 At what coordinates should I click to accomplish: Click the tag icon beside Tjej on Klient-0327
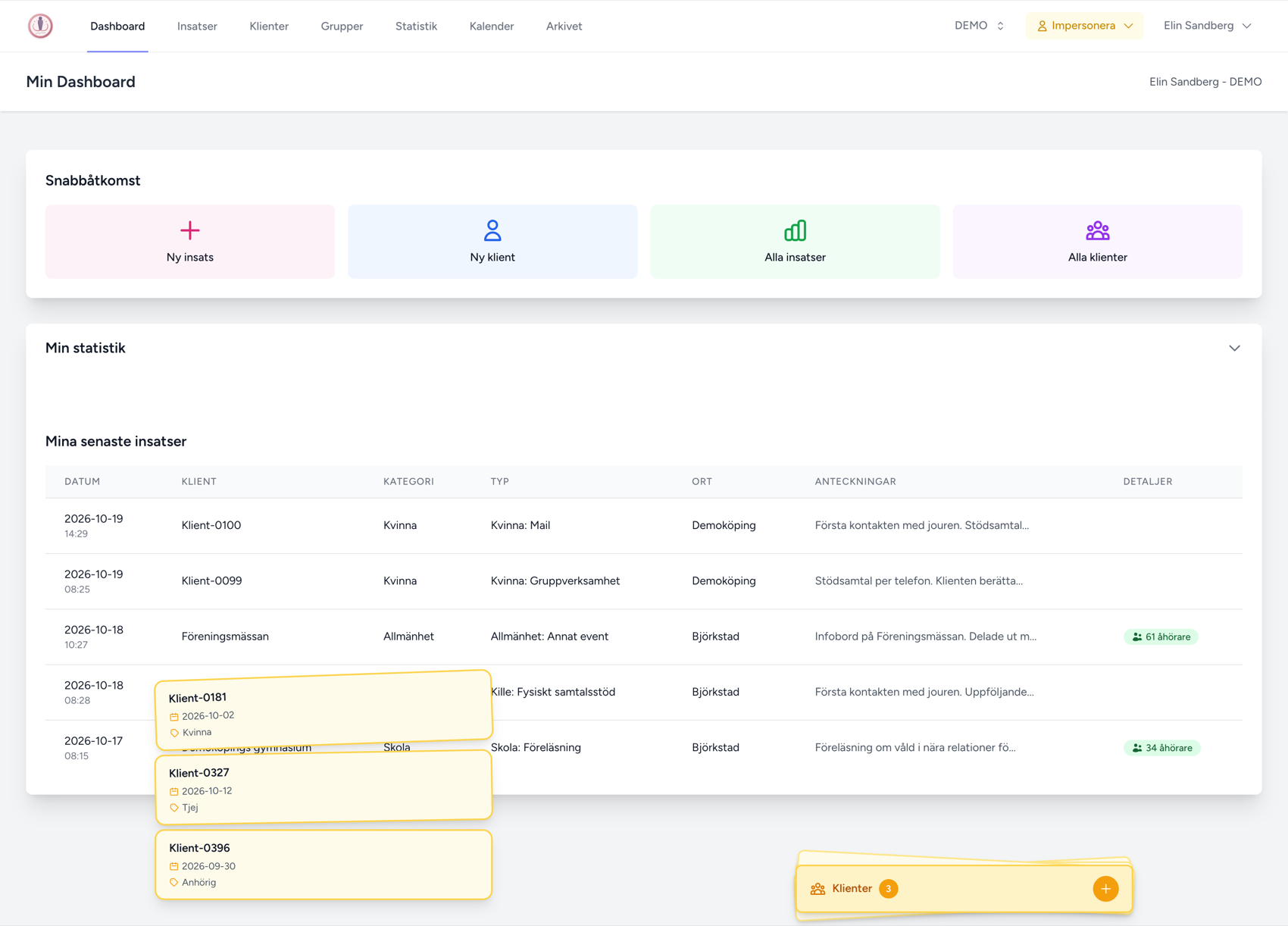[174, 808]
